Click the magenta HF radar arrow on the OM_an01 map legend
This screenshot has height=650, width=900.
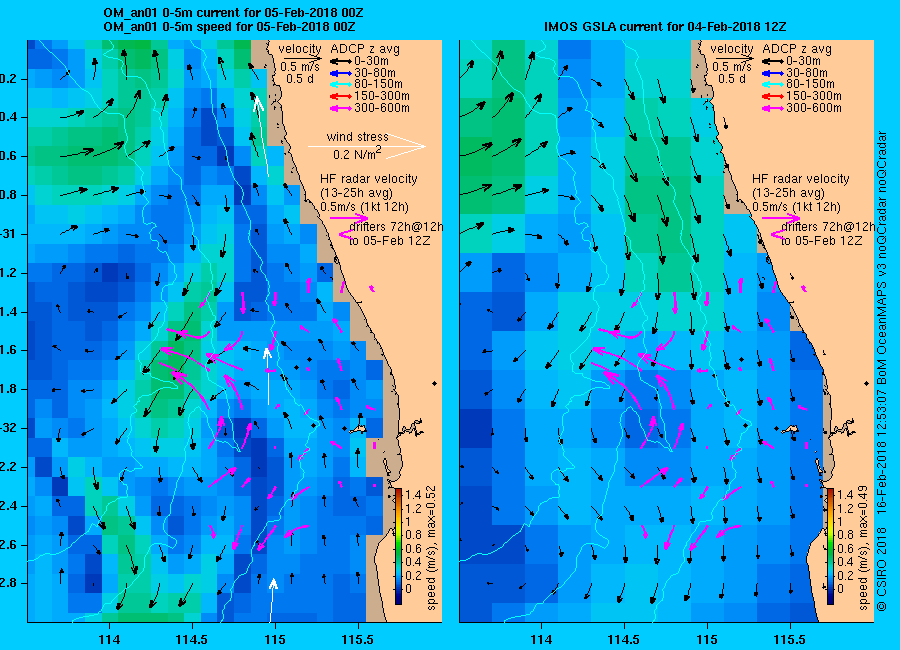349,218
